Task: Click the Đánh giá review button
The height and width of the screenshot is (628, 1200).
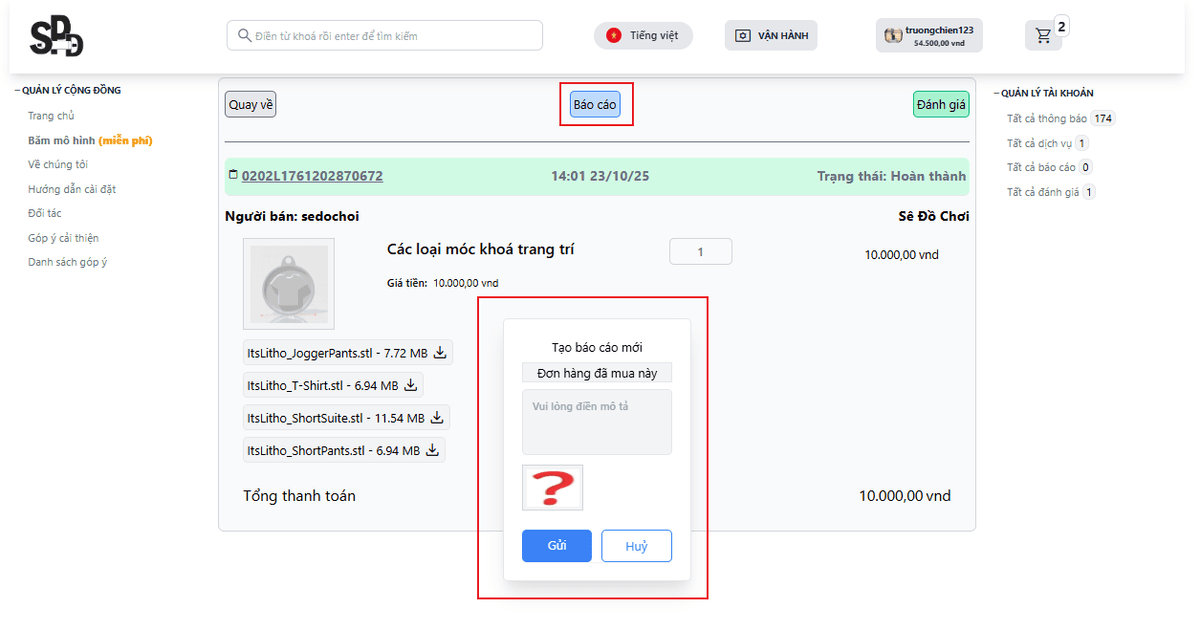Action: click(x=940, y=105)
